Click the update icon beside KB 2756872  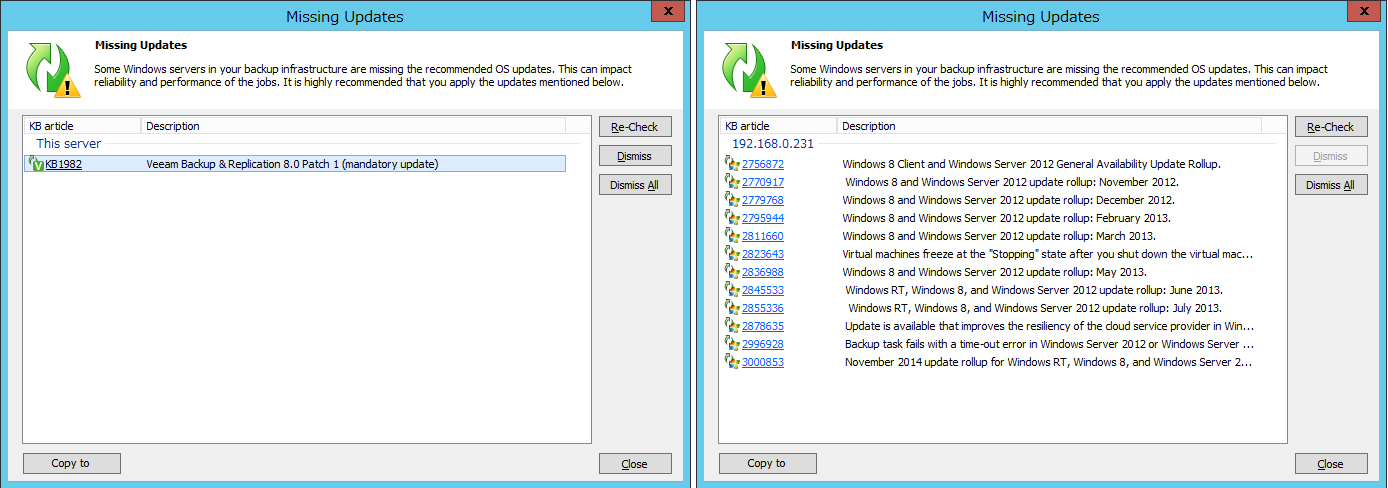732,164
